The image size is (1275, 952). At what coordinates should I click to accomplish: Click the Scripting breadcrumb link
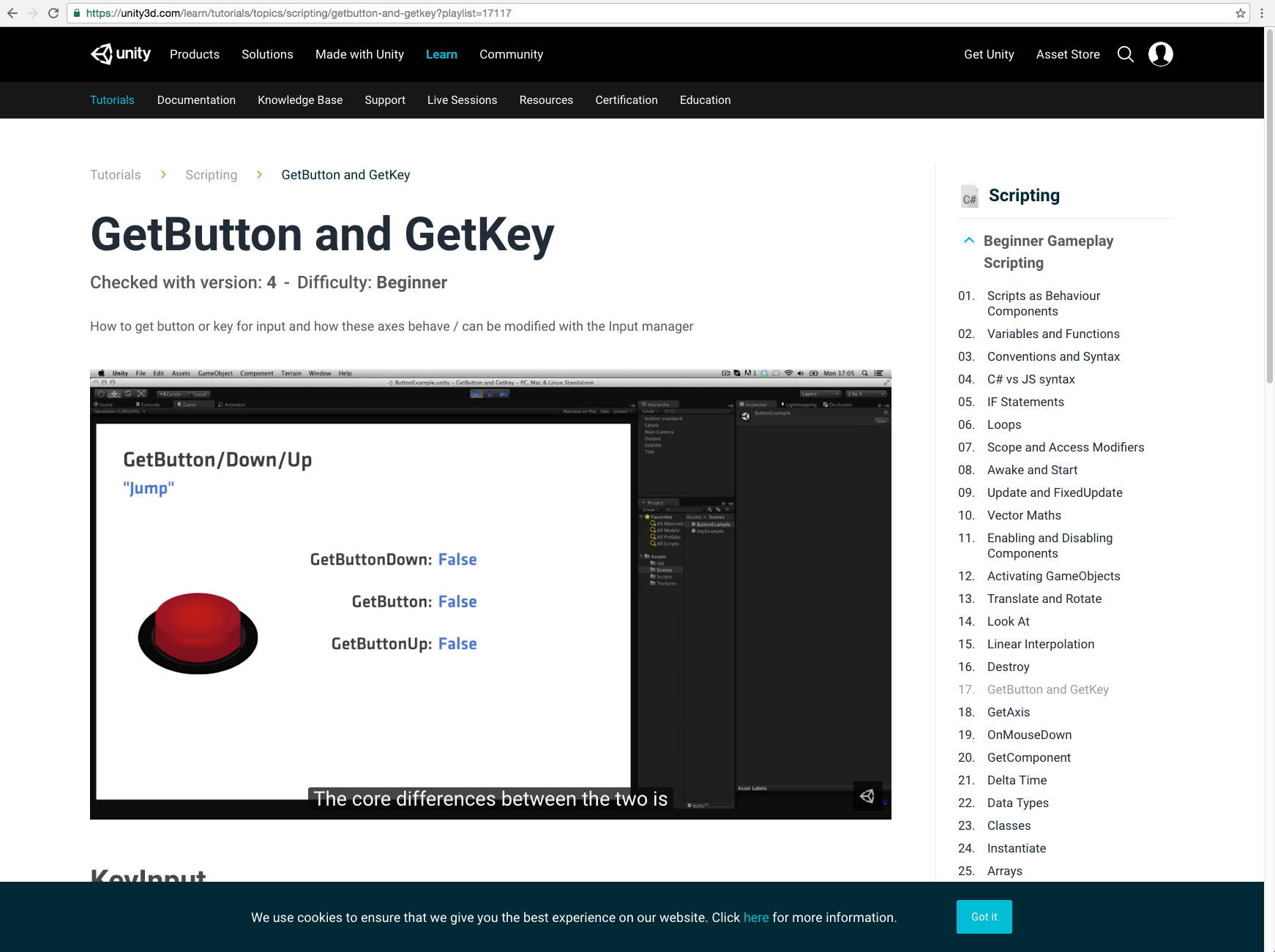pyautogui.click(x=211, y=175)
